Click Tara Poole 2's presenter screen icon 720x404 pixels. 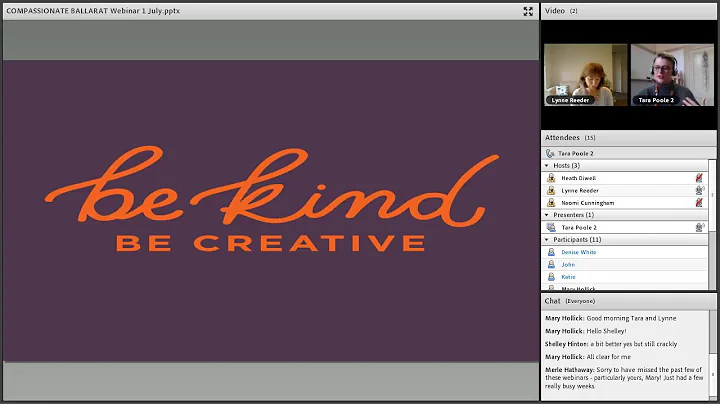(x=551, y=227)
